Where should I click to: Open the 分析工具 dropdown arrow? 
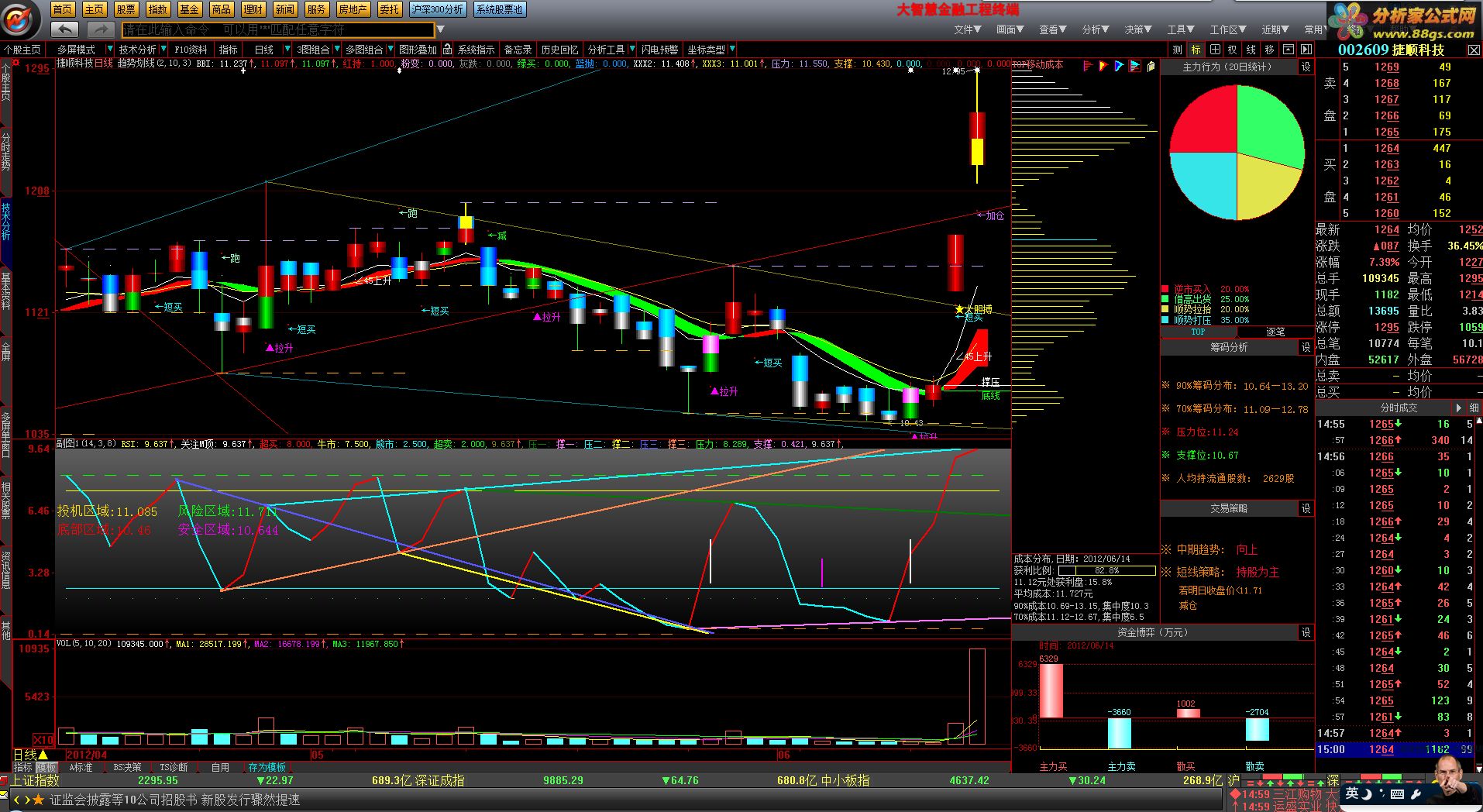(632, 49)
